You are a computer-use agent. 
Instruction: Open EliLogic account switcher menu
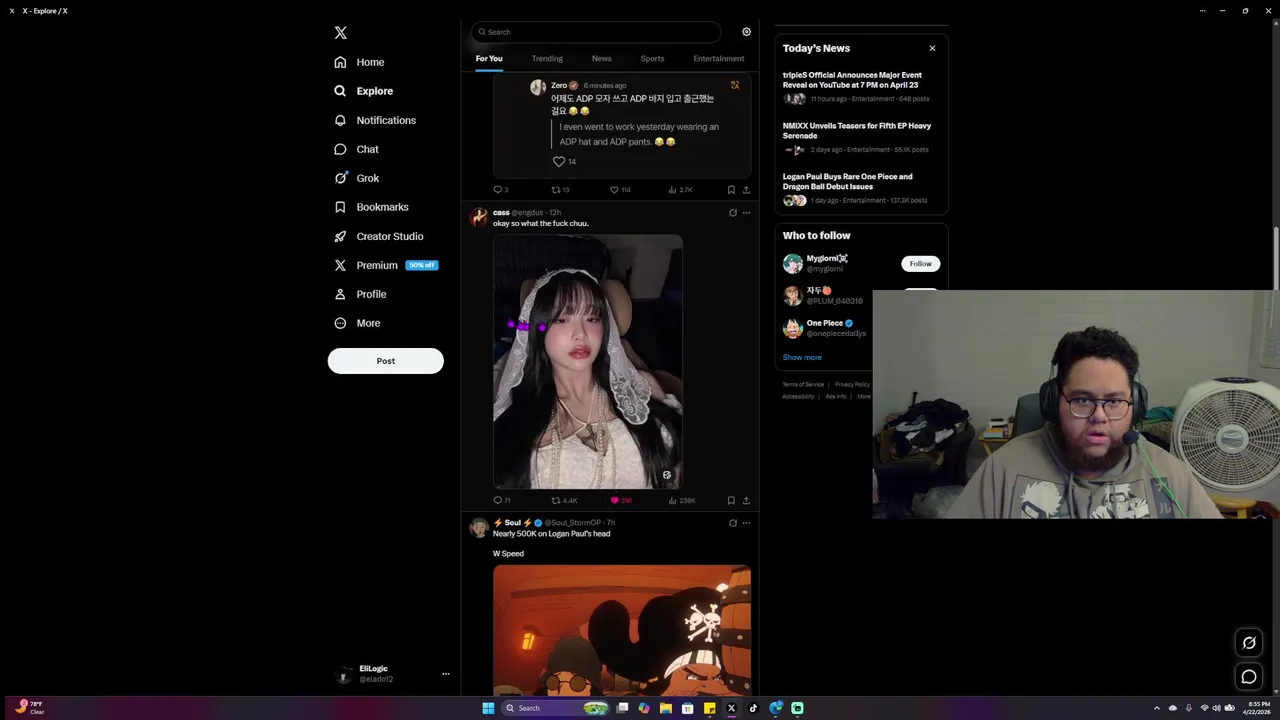pyautogui.click(x=446, y=674)
